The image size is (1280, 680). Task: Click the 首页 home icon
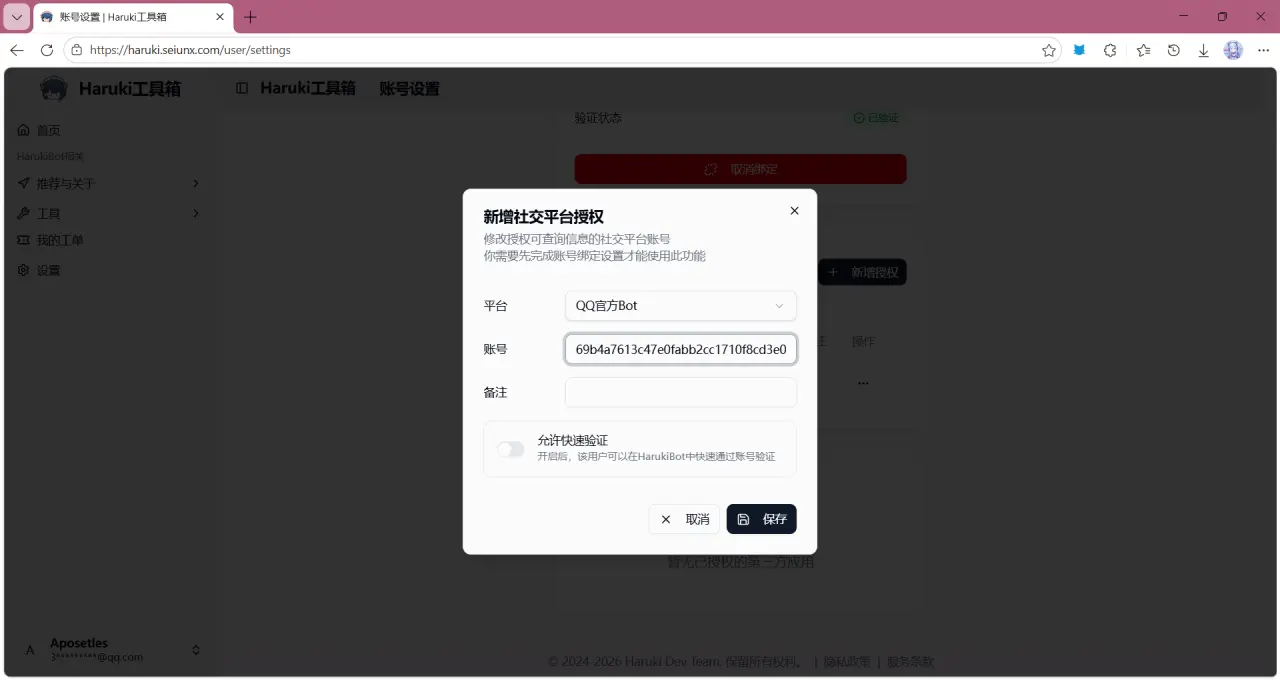[24, 130]
